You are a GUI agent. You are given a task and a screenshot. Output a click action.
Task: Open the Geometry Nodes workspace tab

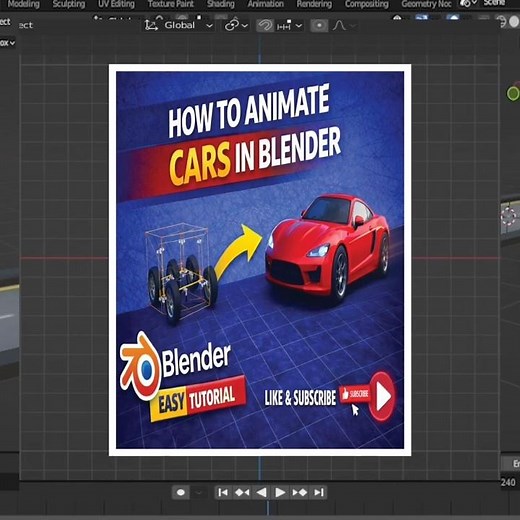pyautogui.click(x=426, y=4)
